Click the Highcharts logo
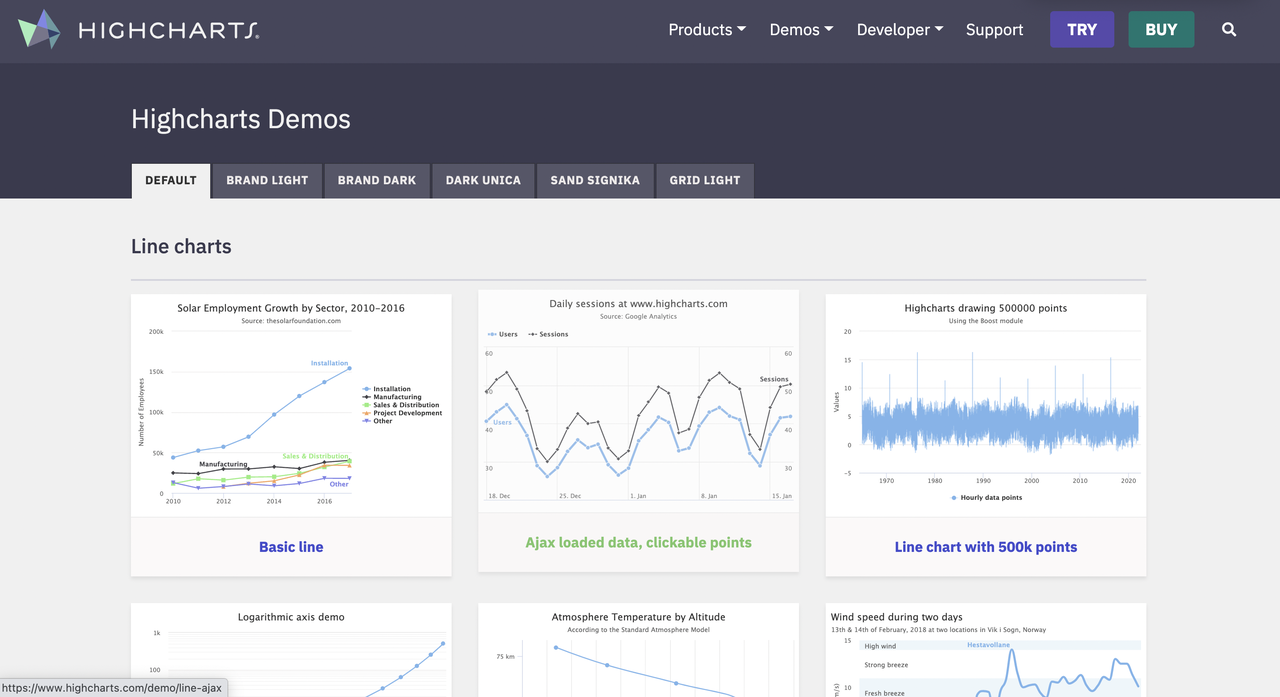Viewport: 1280px width, 697px height. pos(139,30)
